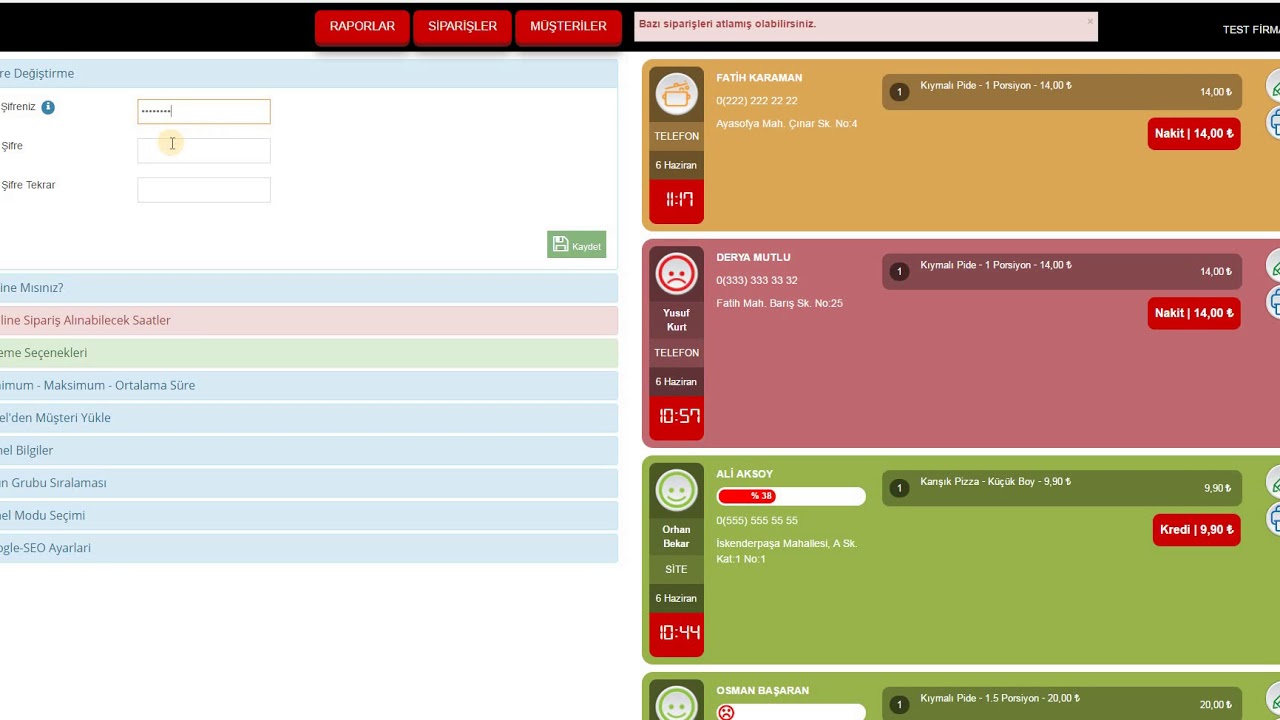Click Osman Başaran's rating bar with sad face
This screenshot has width=1280, height=720.
[x=791, y=712]
